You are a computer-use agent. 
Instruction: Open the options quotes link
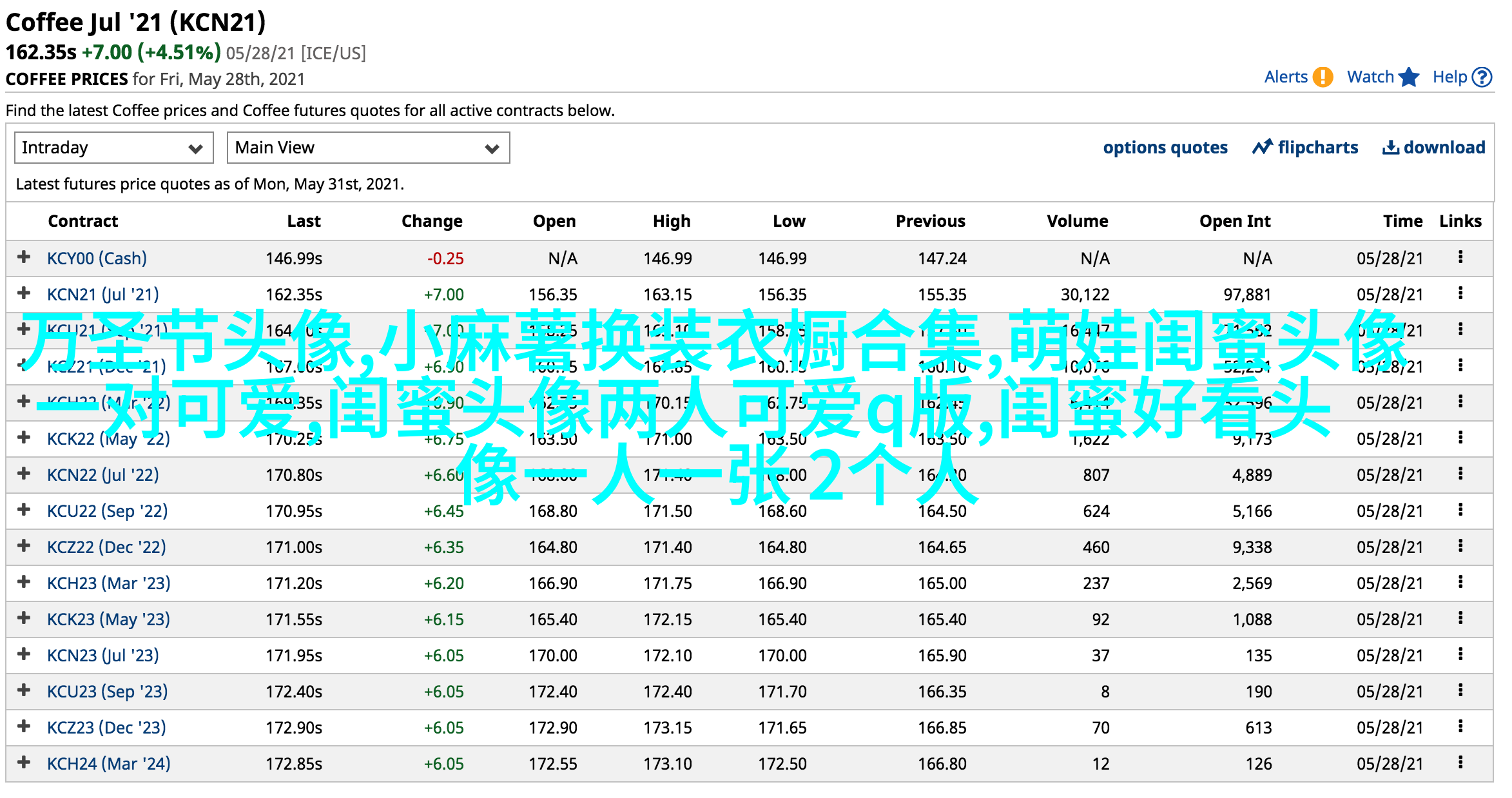tap(1165, 148)
